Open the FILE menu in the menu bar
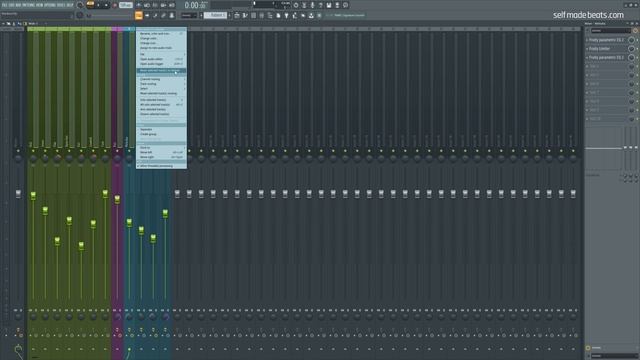The height and width of the screenshot is (360, 640). coord(4,5)
